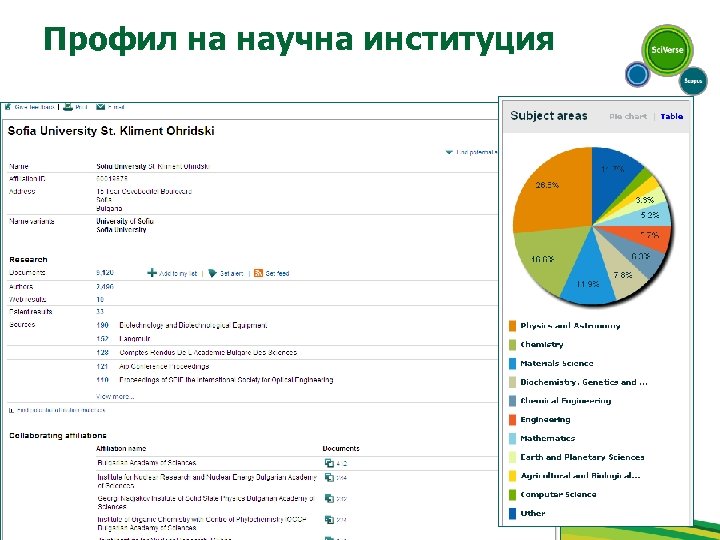Click the Affiliation name column header
Viewport: 720px width, 540px height.
coord(121,448)
